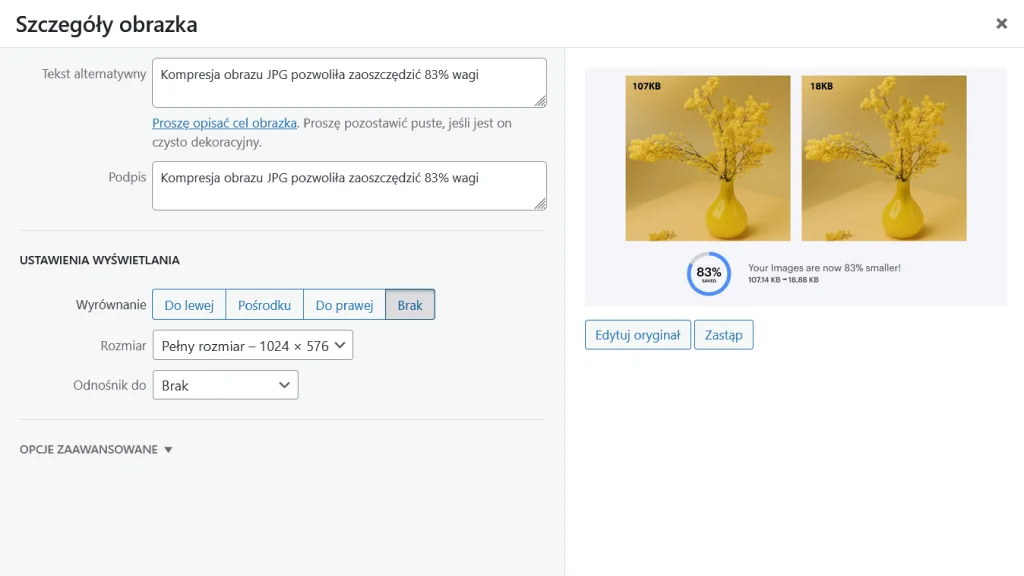This screenshot has height=576, width=1024.
Task: Select Pośrodku alignment
Action: point(264,305)
